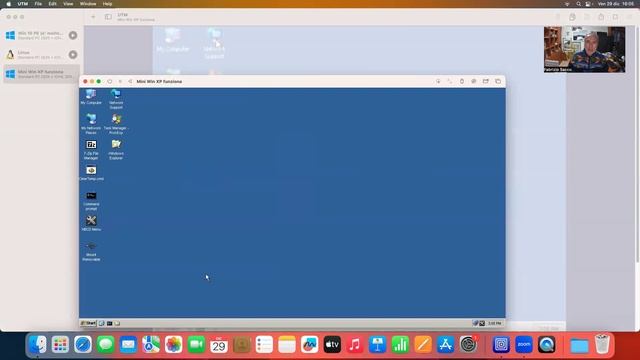Viewport: 640px width, 360px height.
Task: Launch 7-Zip File Manager desktop icon
Action: pos(91,150)
